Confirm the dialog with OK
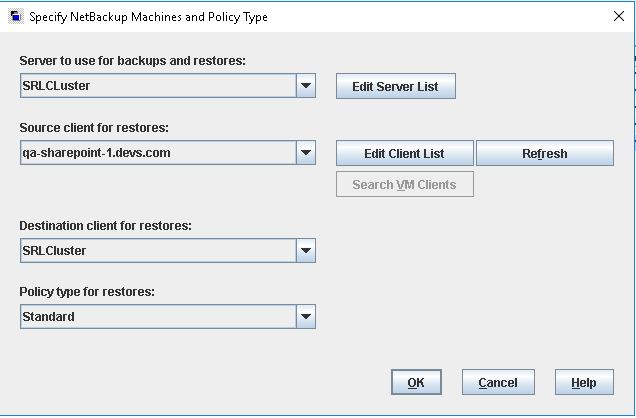 (416, 382)
